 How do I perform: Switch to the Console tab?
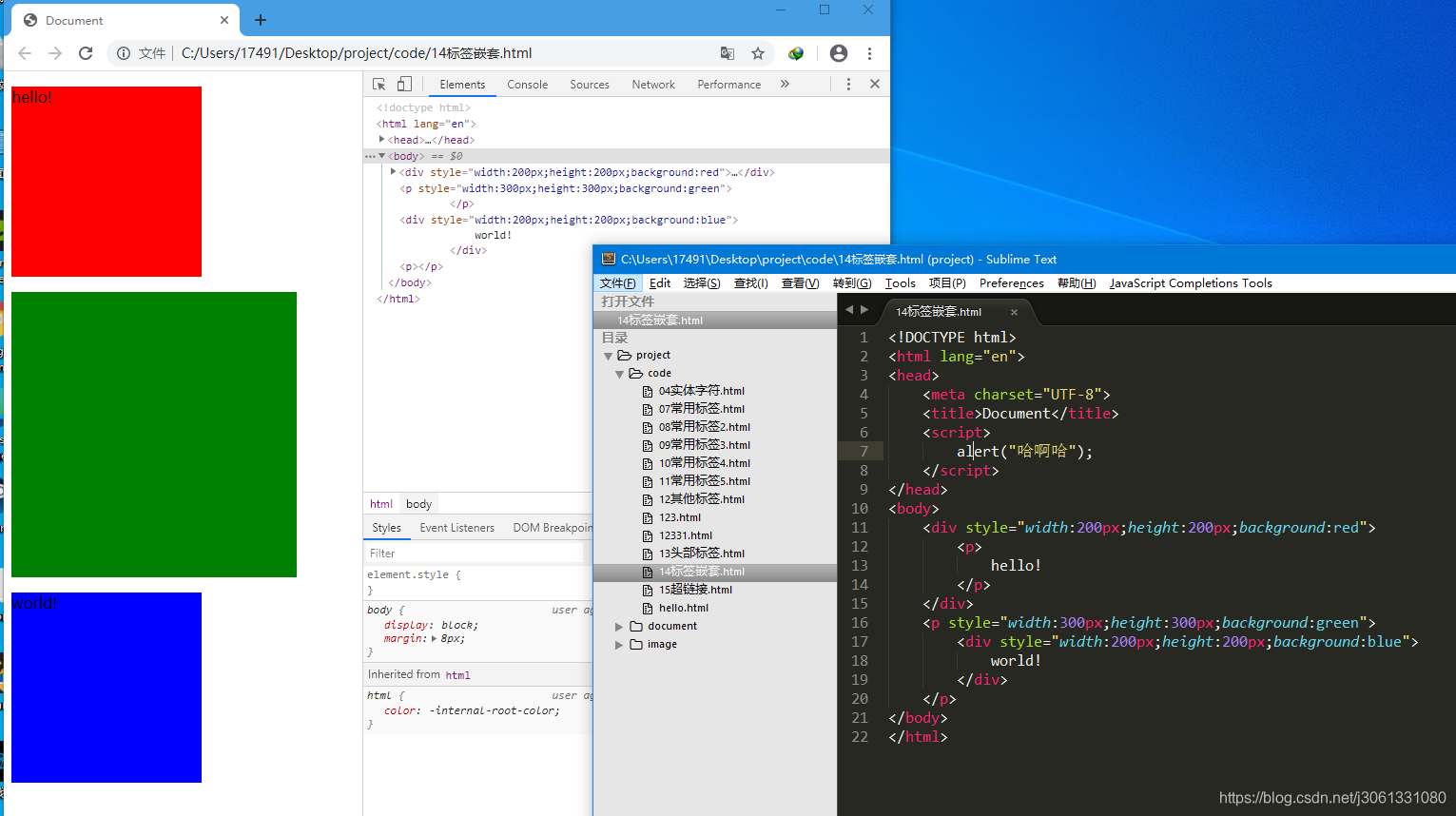(x=527, y=85)
